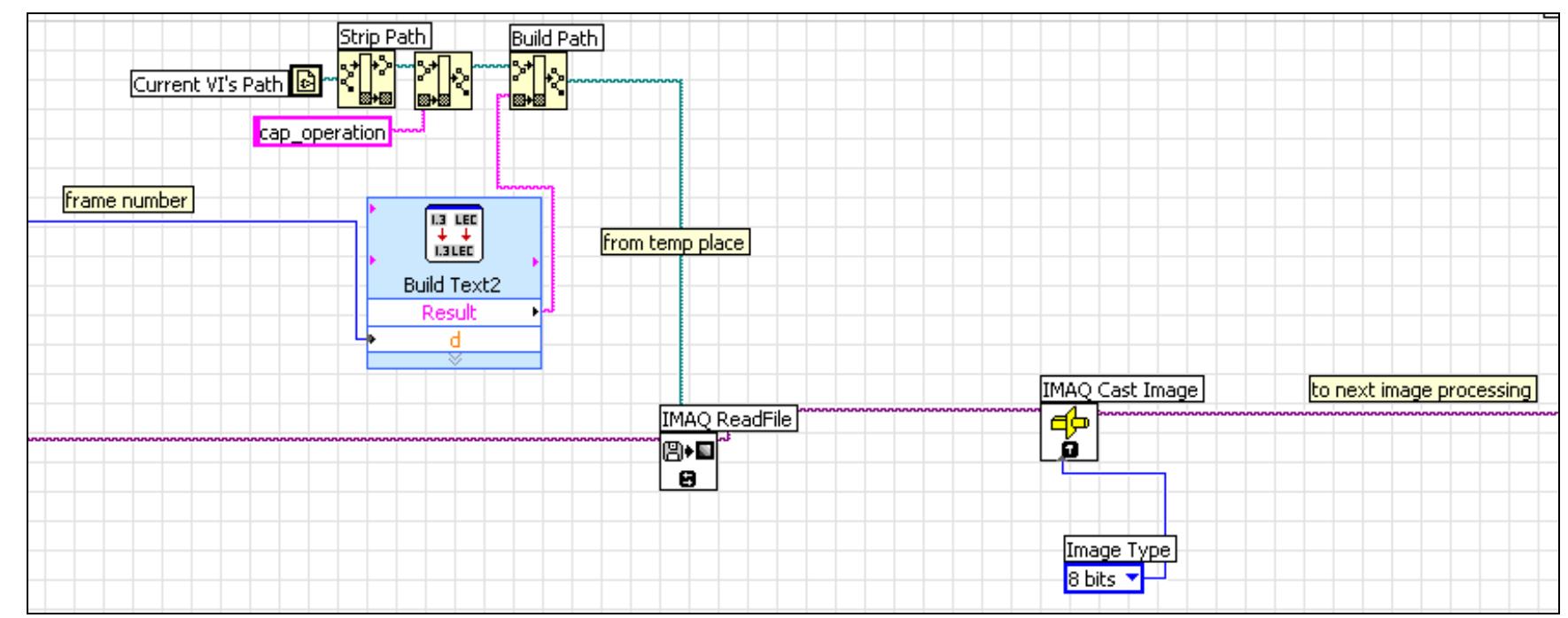Select the d input terminal row
Viewport: 1568px width, 618px height.
click(454, 339)
